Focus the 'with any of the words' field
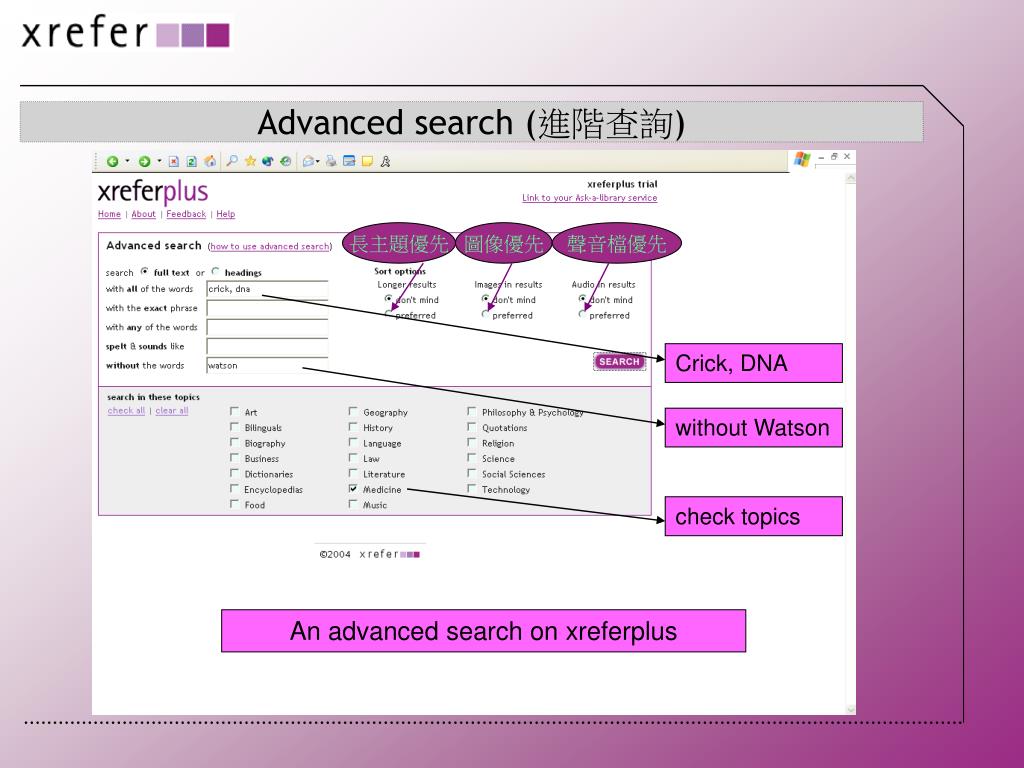 pyautogui.click(x=267, y=328)
